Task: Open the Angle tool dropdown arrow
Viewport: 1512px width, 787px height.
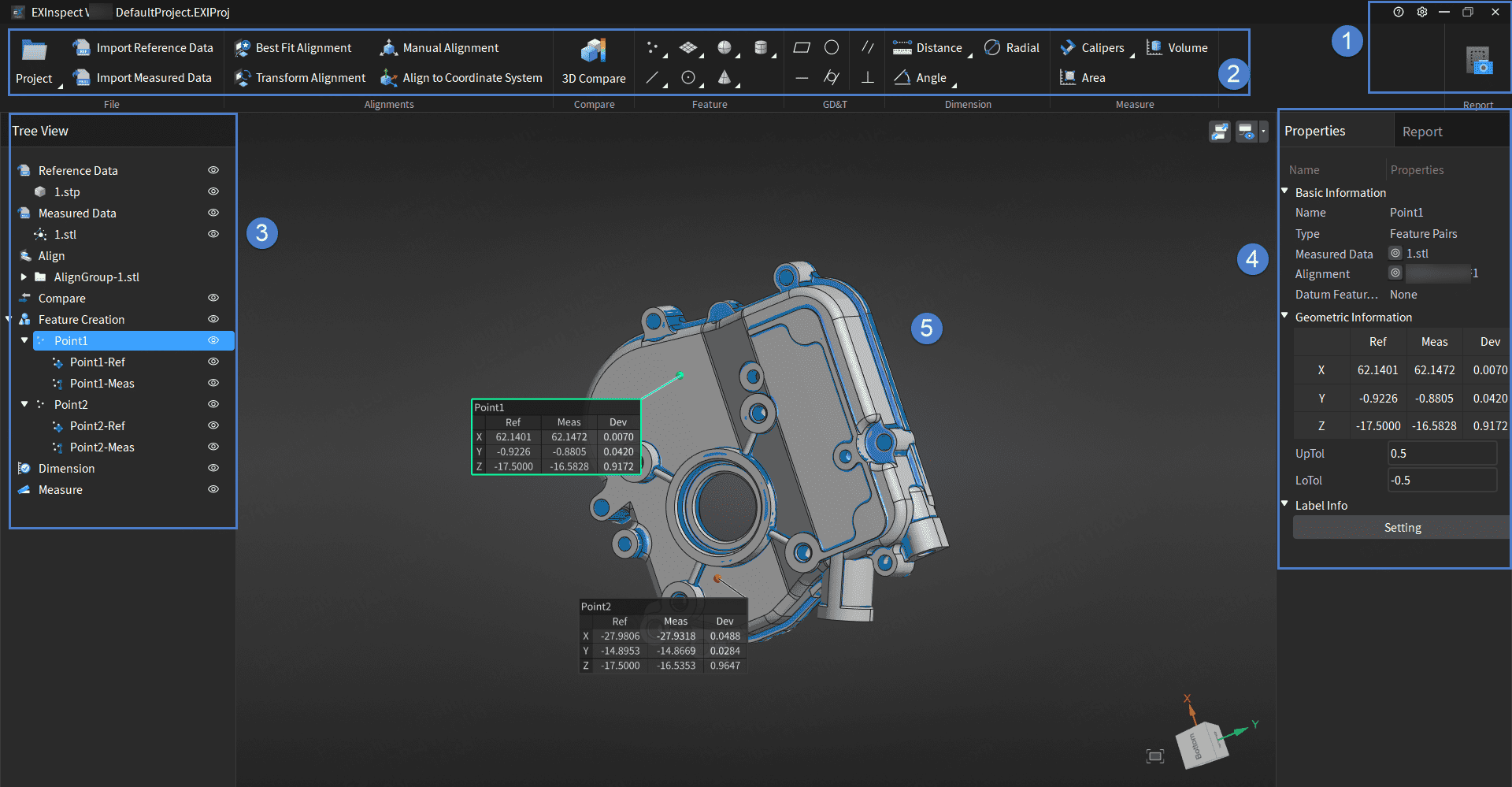Action: coord(954,85)
